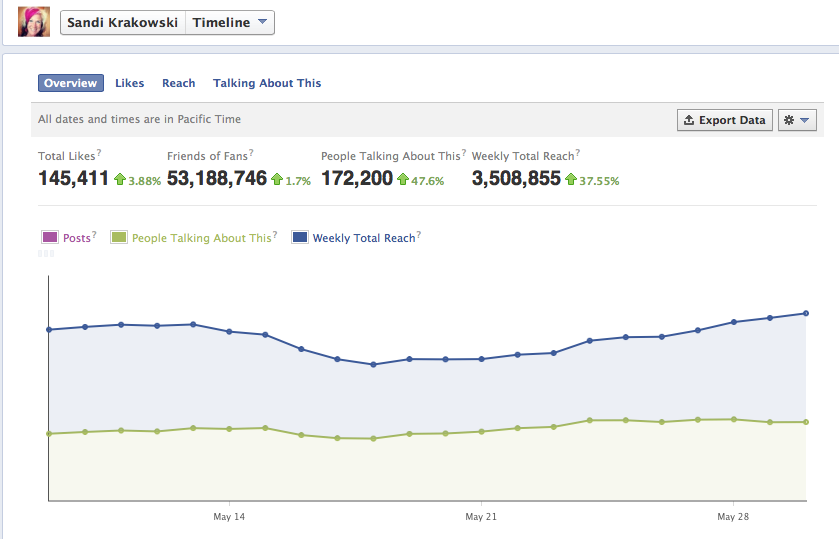Click the green arrow beside 3.88% likes growth

(119, 180)
